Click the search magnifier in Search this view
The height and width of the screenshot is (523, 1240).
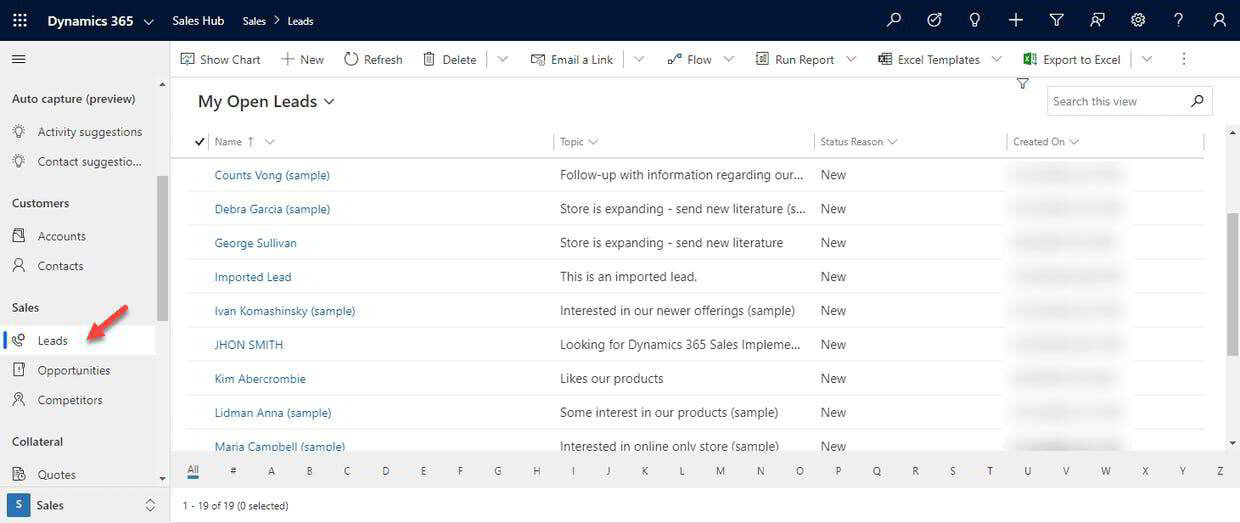pos(1197,101)
